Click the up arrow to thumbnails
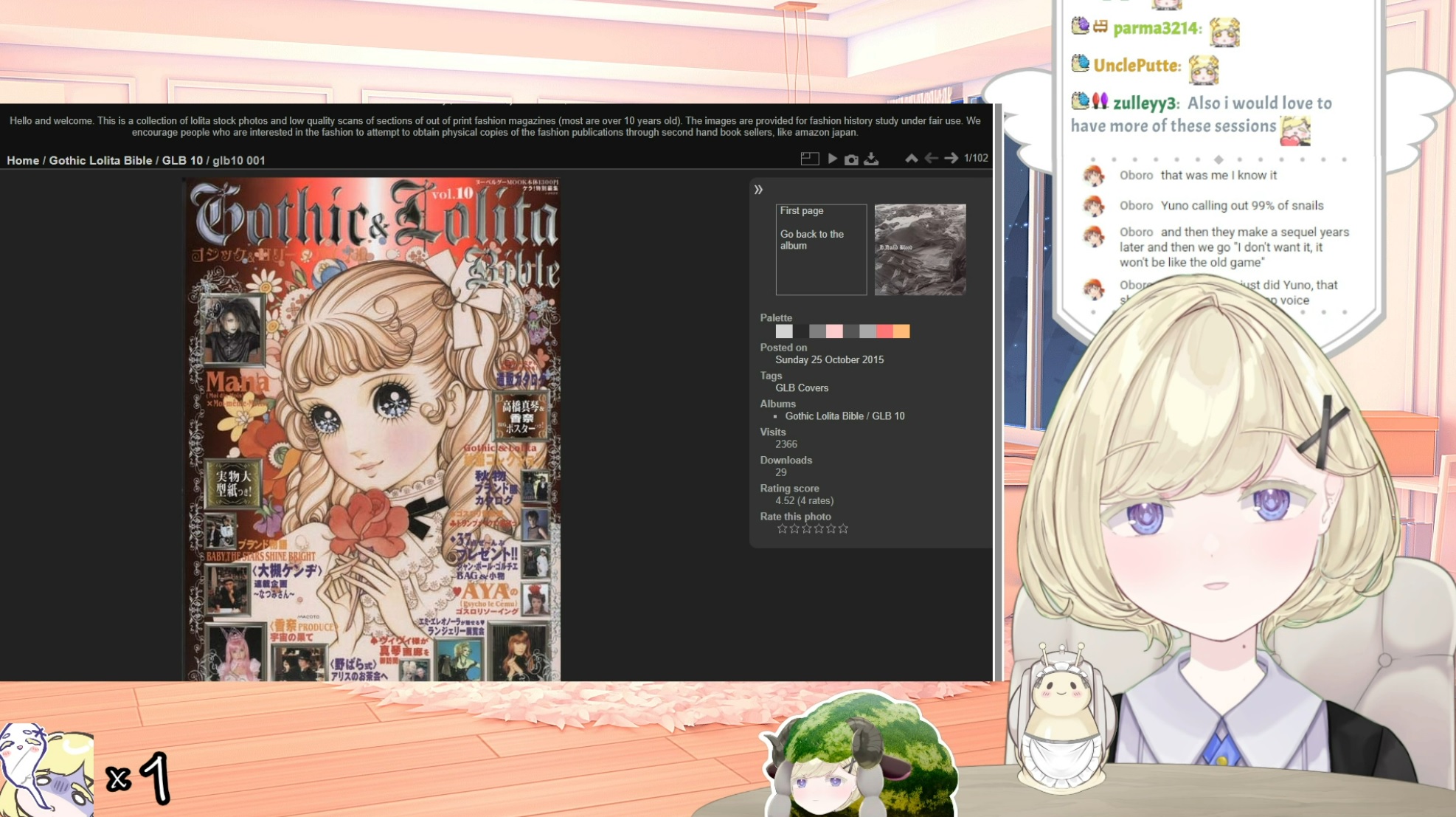 [912, 159]
